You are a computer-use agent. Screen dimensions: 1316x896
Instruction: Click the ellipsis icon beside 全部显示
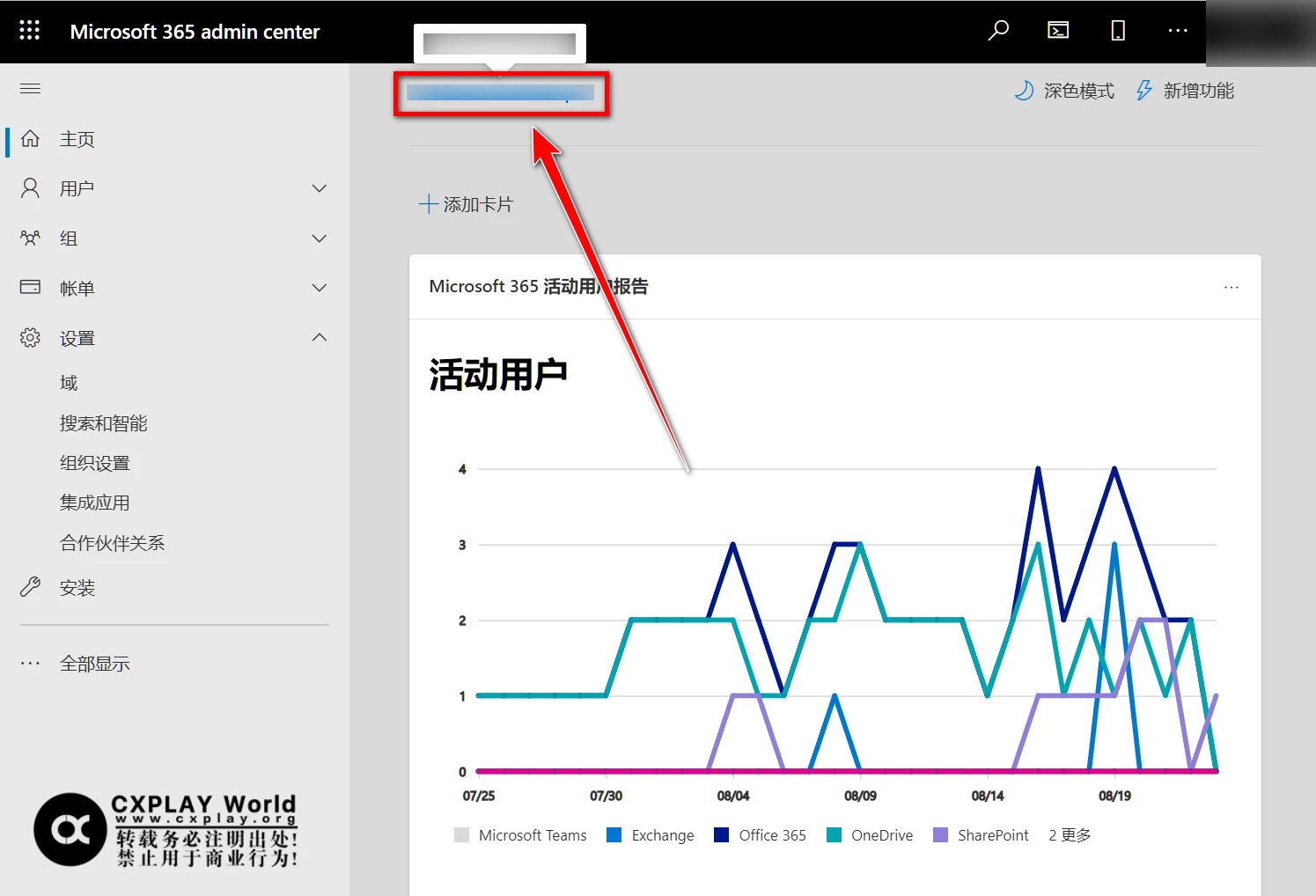tap(30, 664)
